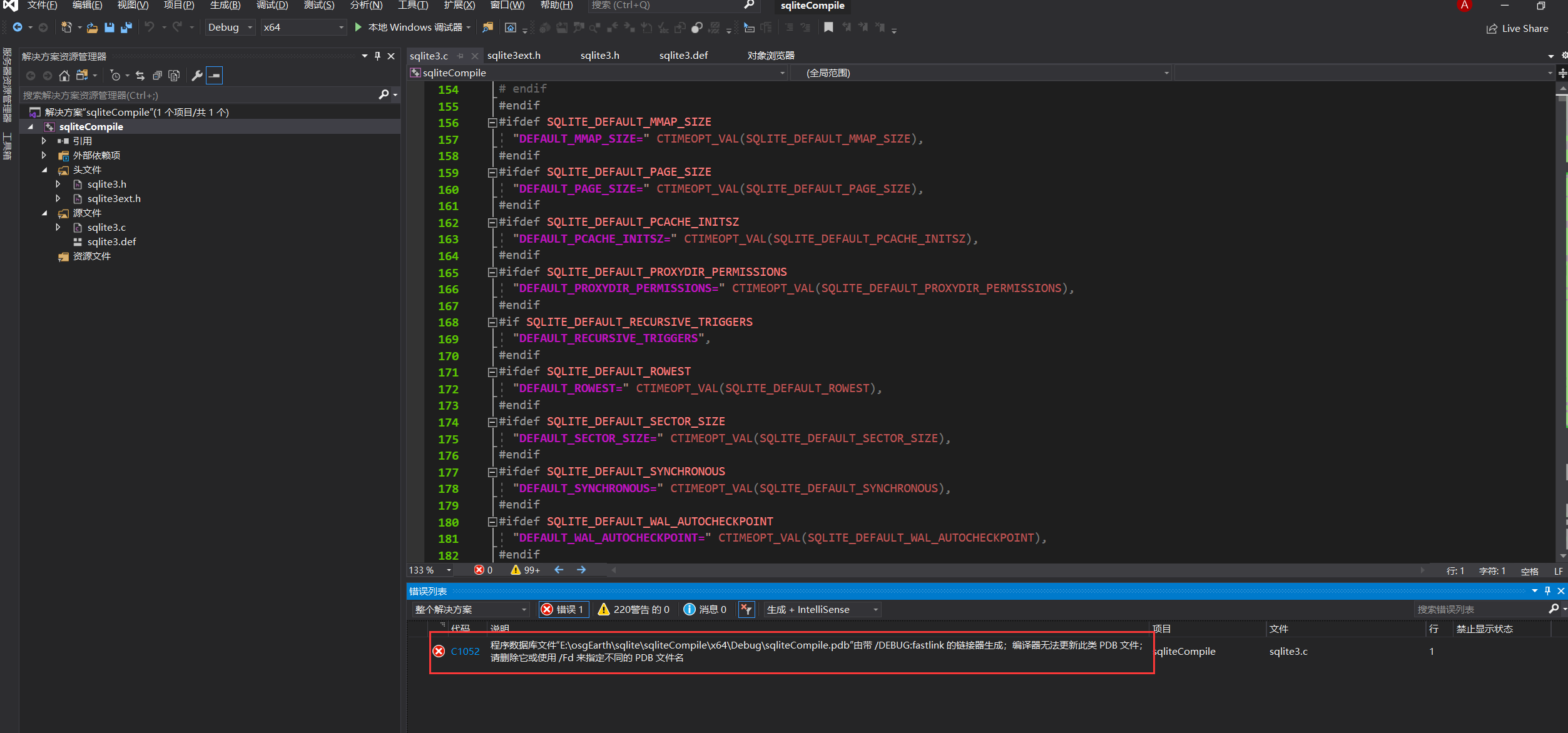1568x733 pixels.
Task: Click the Undo icon on the toolbar
Action: pyautogui.click(x=149, y=27)
